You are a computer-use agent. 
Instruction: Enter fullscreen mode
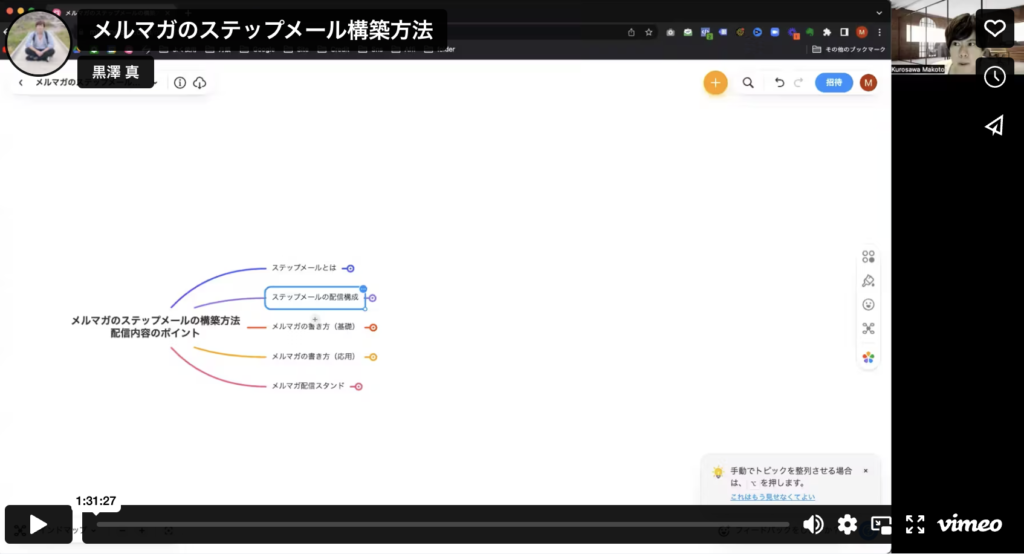(x=915, y=524)
